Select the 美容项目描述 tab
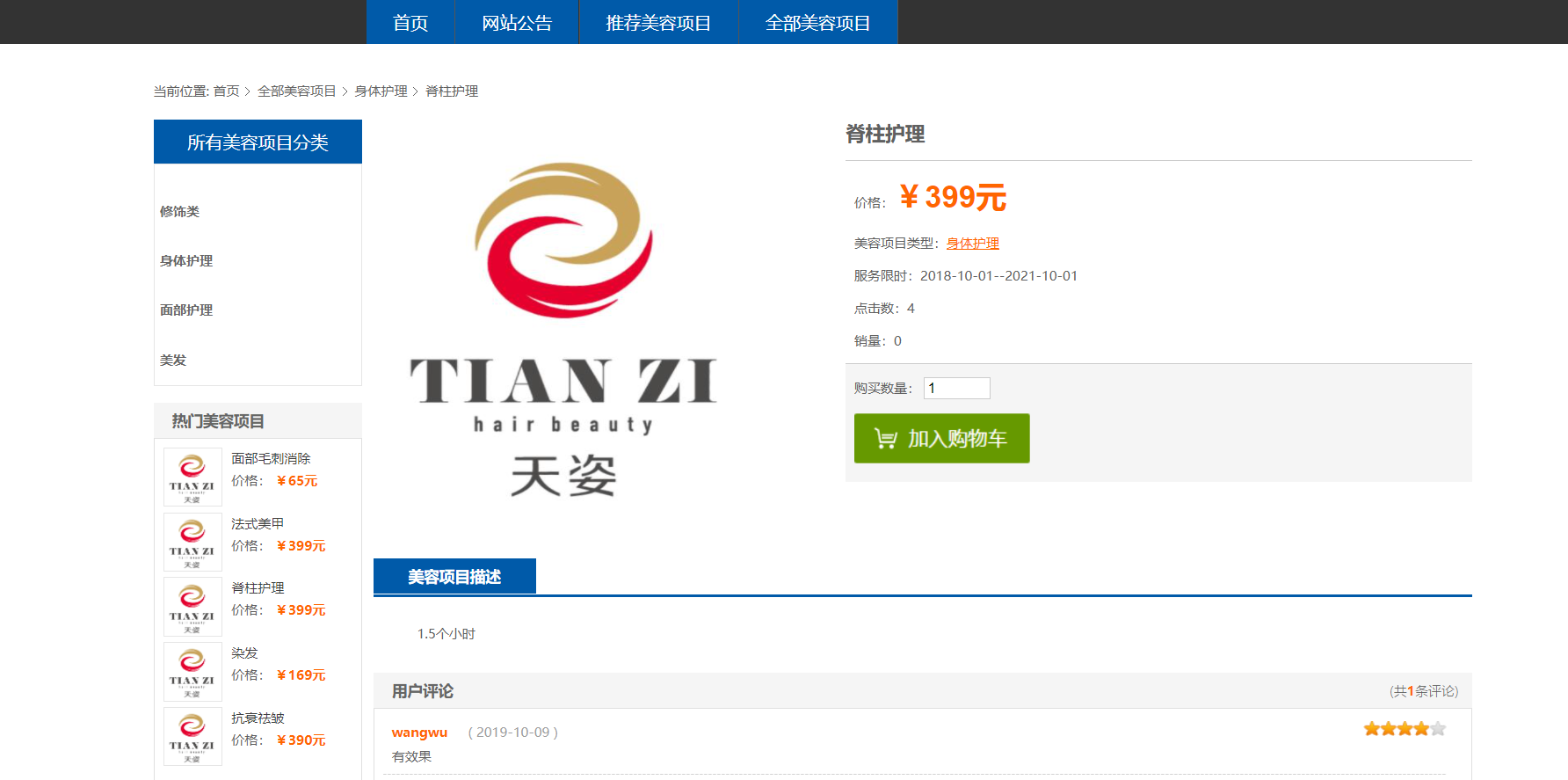This screenshot has height=780, width=1568. 454,576
